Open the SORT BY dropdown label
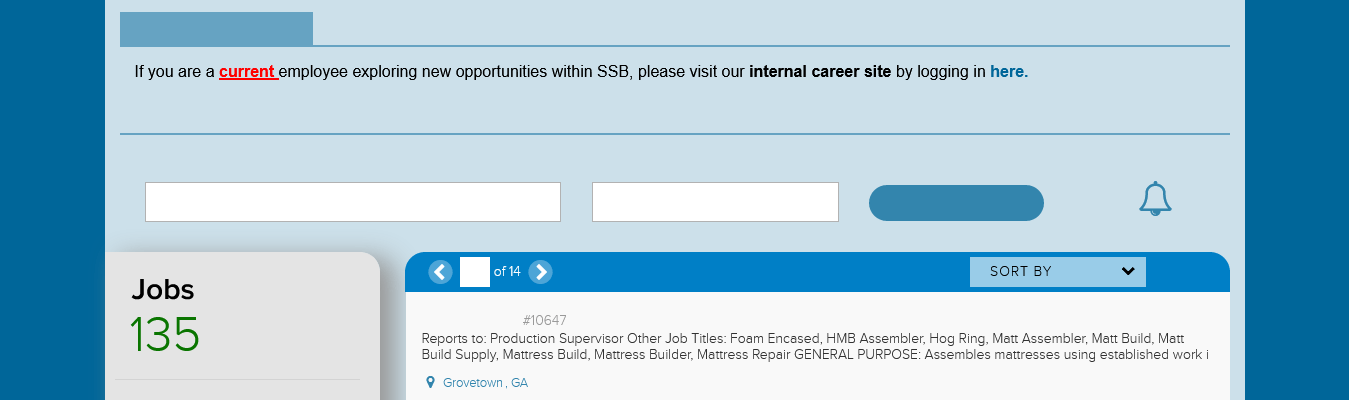1366x400 pixels. tap(1021, 272)
